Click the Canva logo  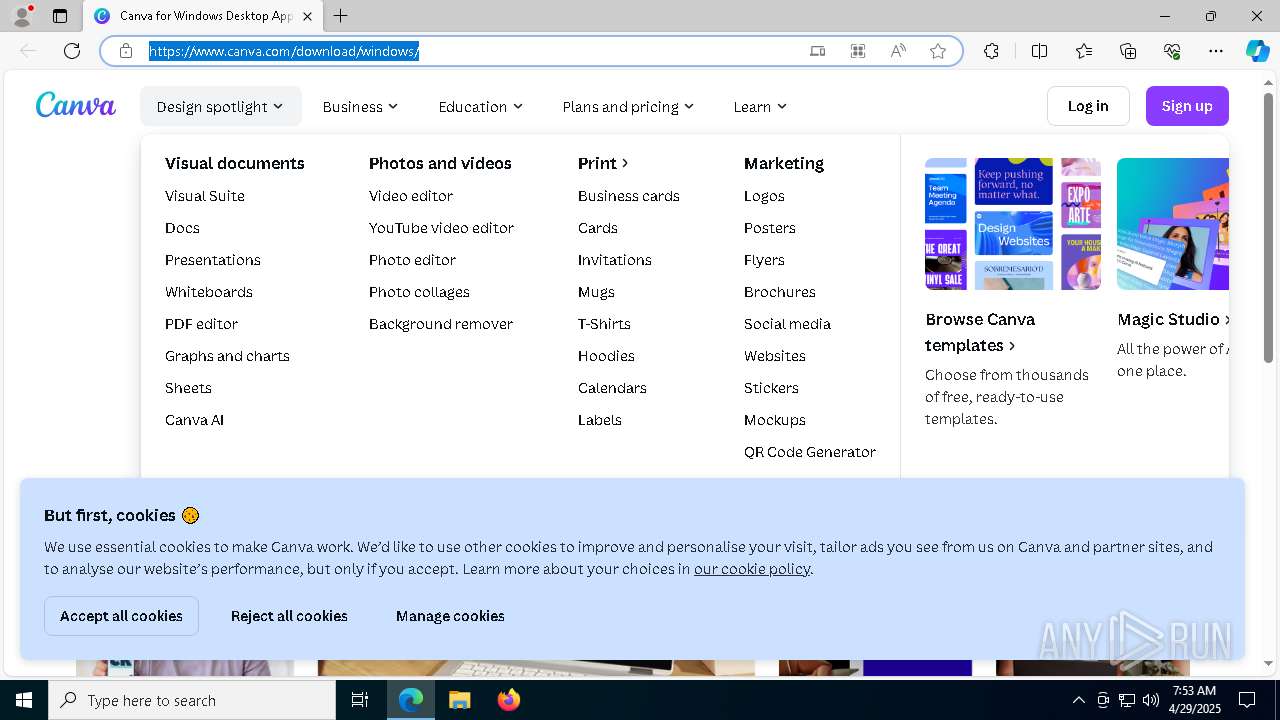[x=76, y=105]
